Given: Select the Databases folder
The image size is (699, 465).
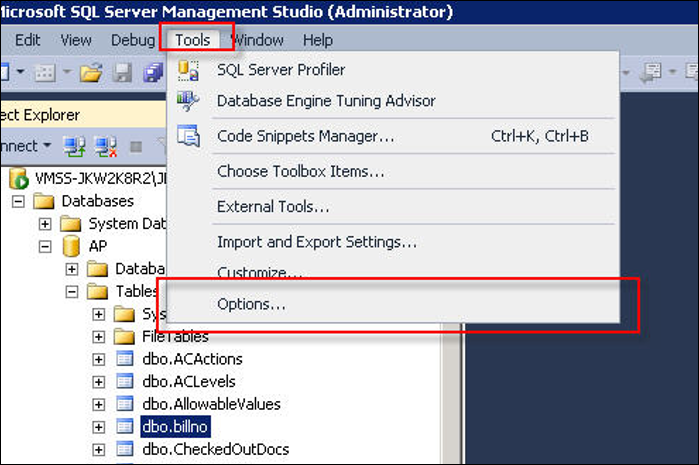Looking at the screenshot, I should point(98,201).
